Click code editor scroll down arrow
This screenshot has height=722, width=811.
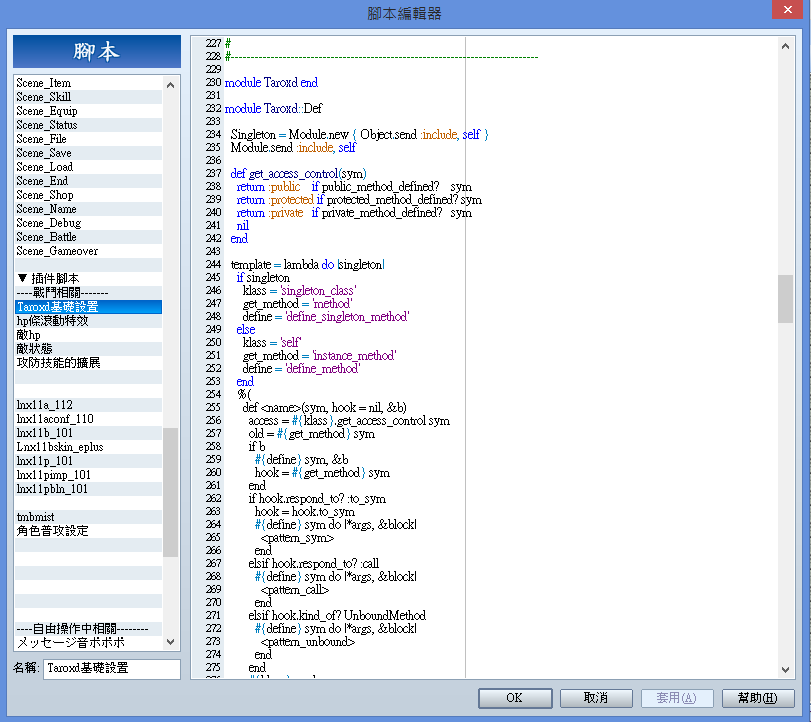pyautogui.click(x=785, y=670)
